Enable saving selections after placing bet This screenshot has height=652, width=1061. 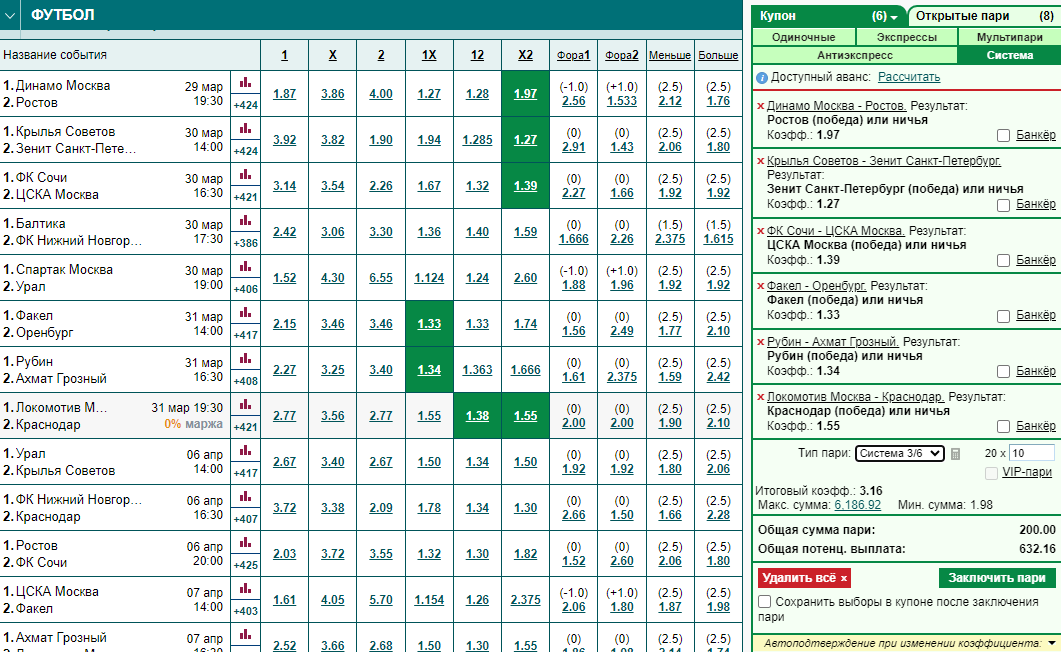coord(765,601)
